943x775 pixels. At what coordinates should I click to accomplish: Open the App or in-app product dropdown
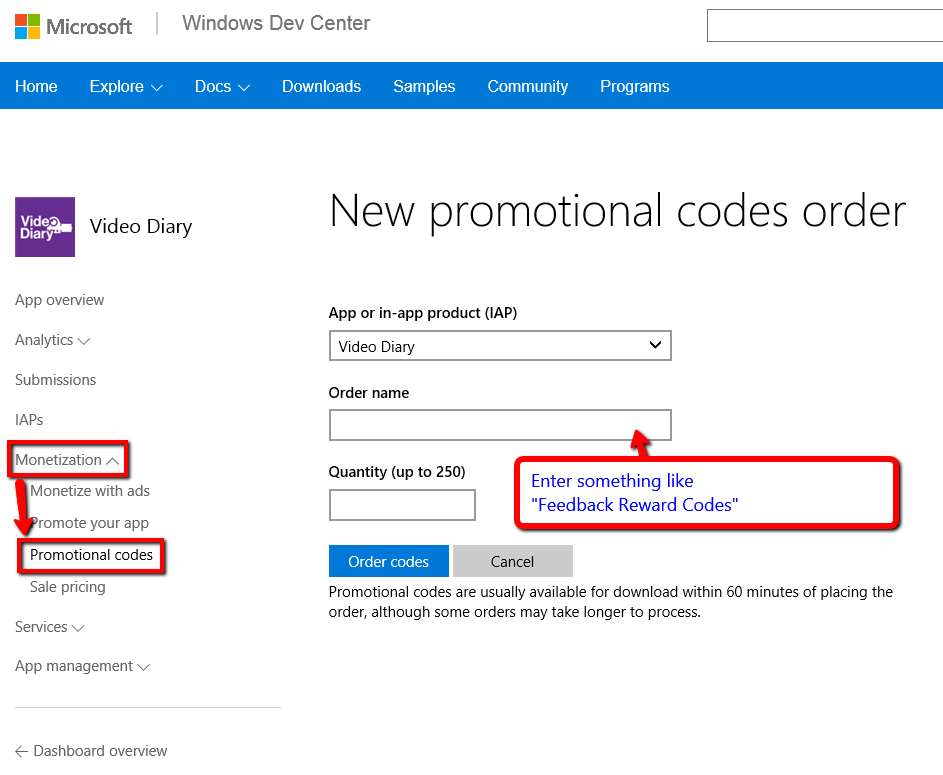pyautogui.click(x=499, y=346)
